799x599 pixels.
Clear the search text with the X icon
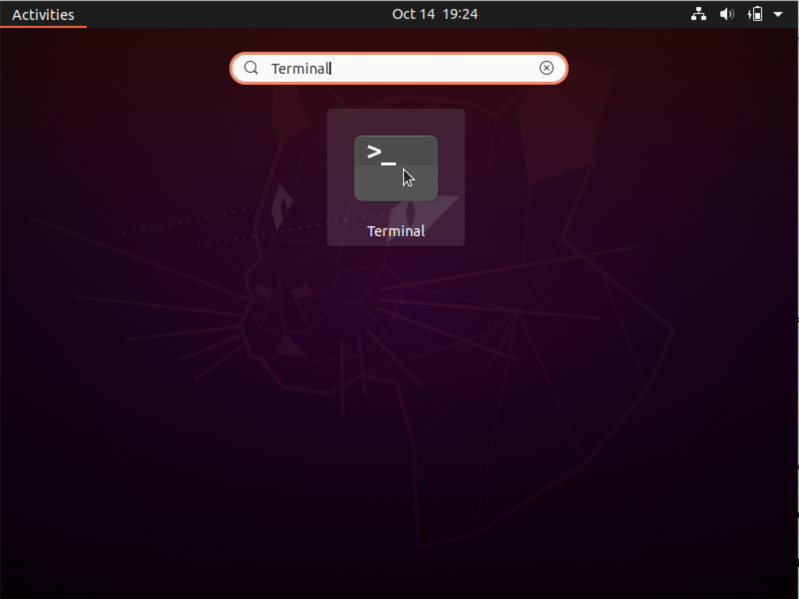pyautogui.click(x=546, y=68)
